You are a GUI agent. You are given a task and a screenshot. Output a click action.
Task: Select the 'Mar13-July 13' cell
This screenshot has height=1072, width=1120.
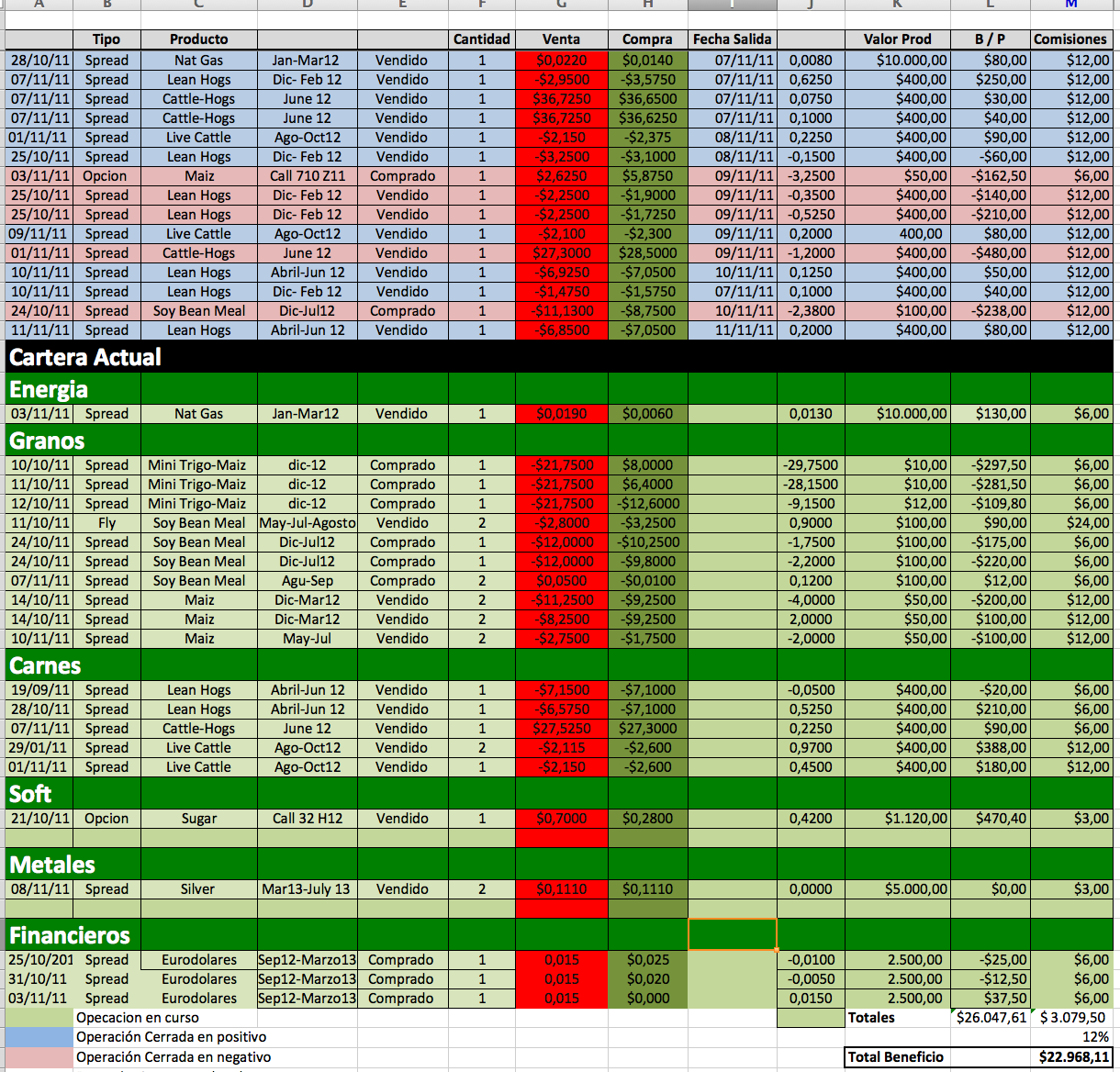(308, 889)
